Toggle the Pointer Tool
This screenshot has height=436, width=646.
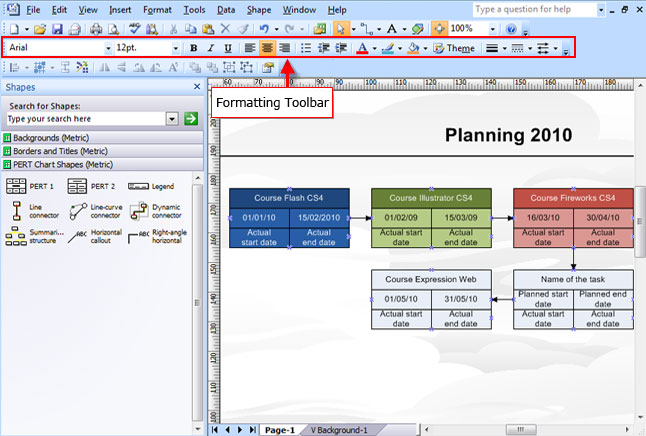tap(341, 29)
